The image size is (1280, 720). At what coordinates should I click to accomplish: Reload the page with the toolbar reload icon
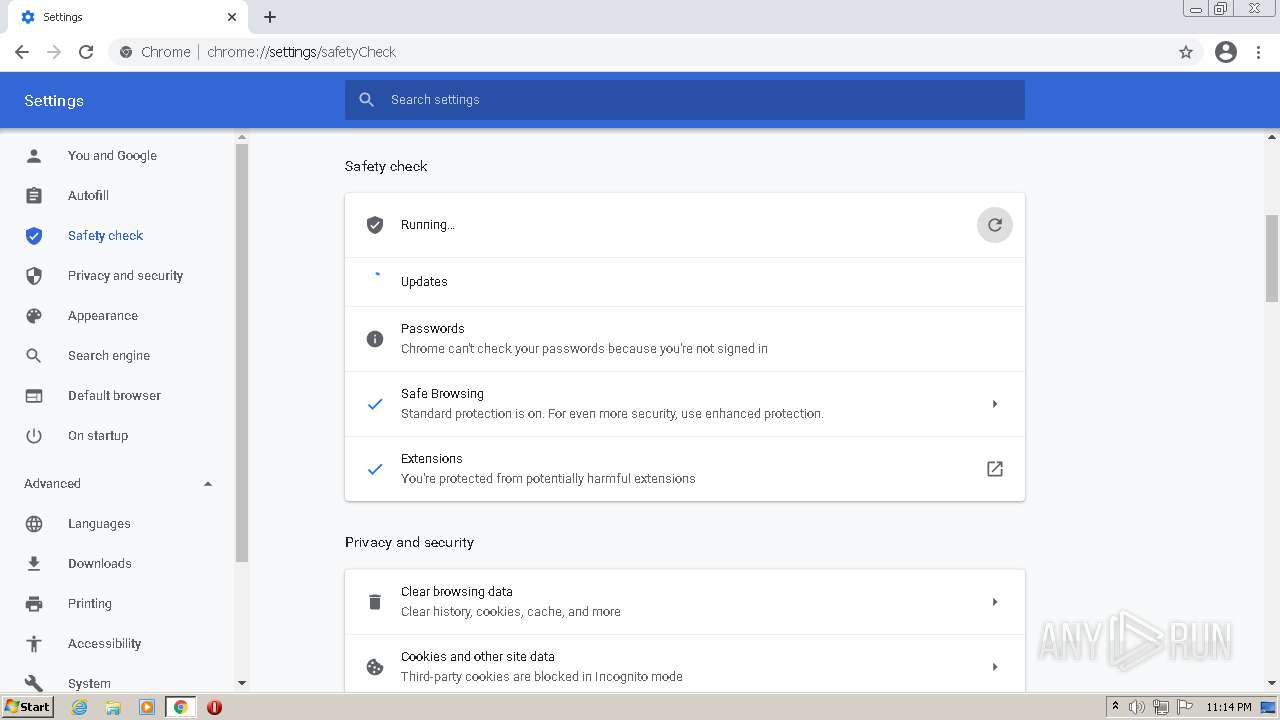(86, 52)
